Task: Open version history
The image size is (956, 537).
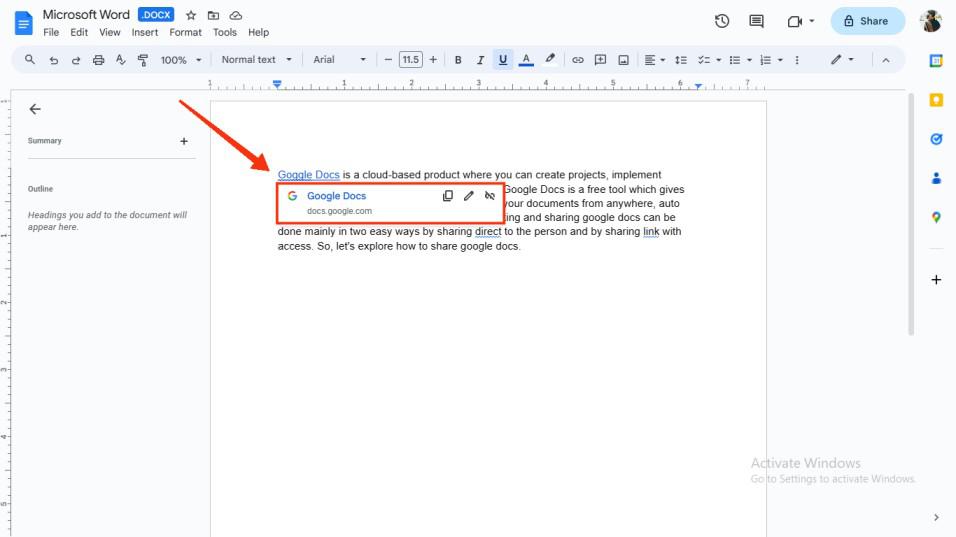Action: [722, 21]
